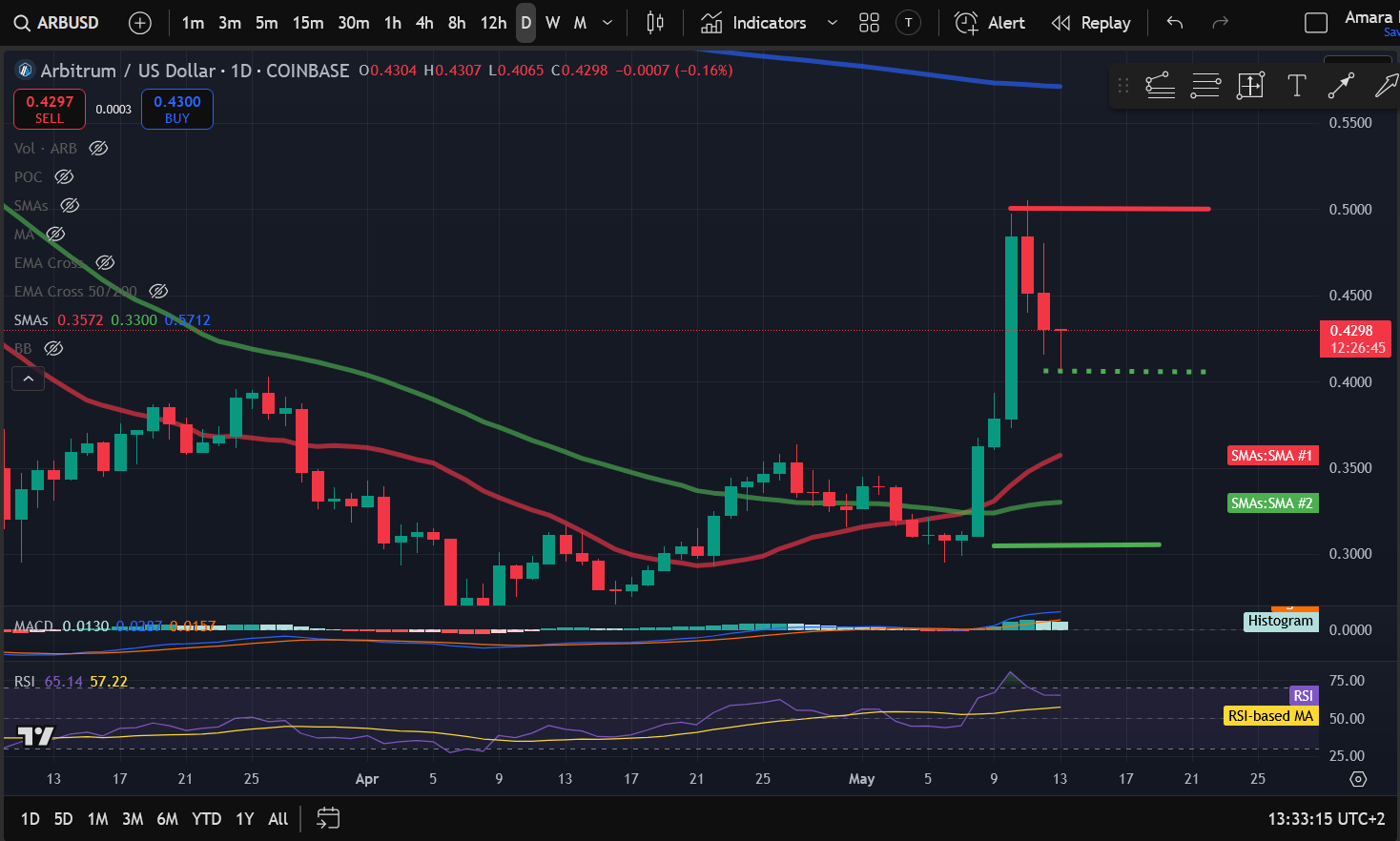This screenshot has height=841, width=1400.
Task: Select the 1m timeframe
Action: click(193, 23)
